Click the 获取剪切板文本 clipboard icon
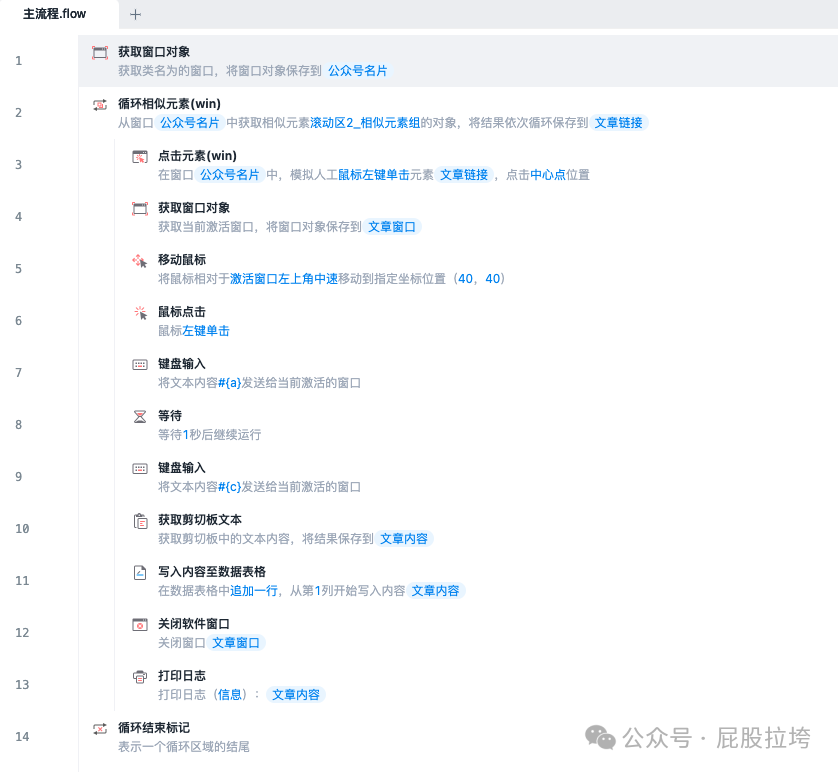Screen dimensions: 838x772 (140, 520)
